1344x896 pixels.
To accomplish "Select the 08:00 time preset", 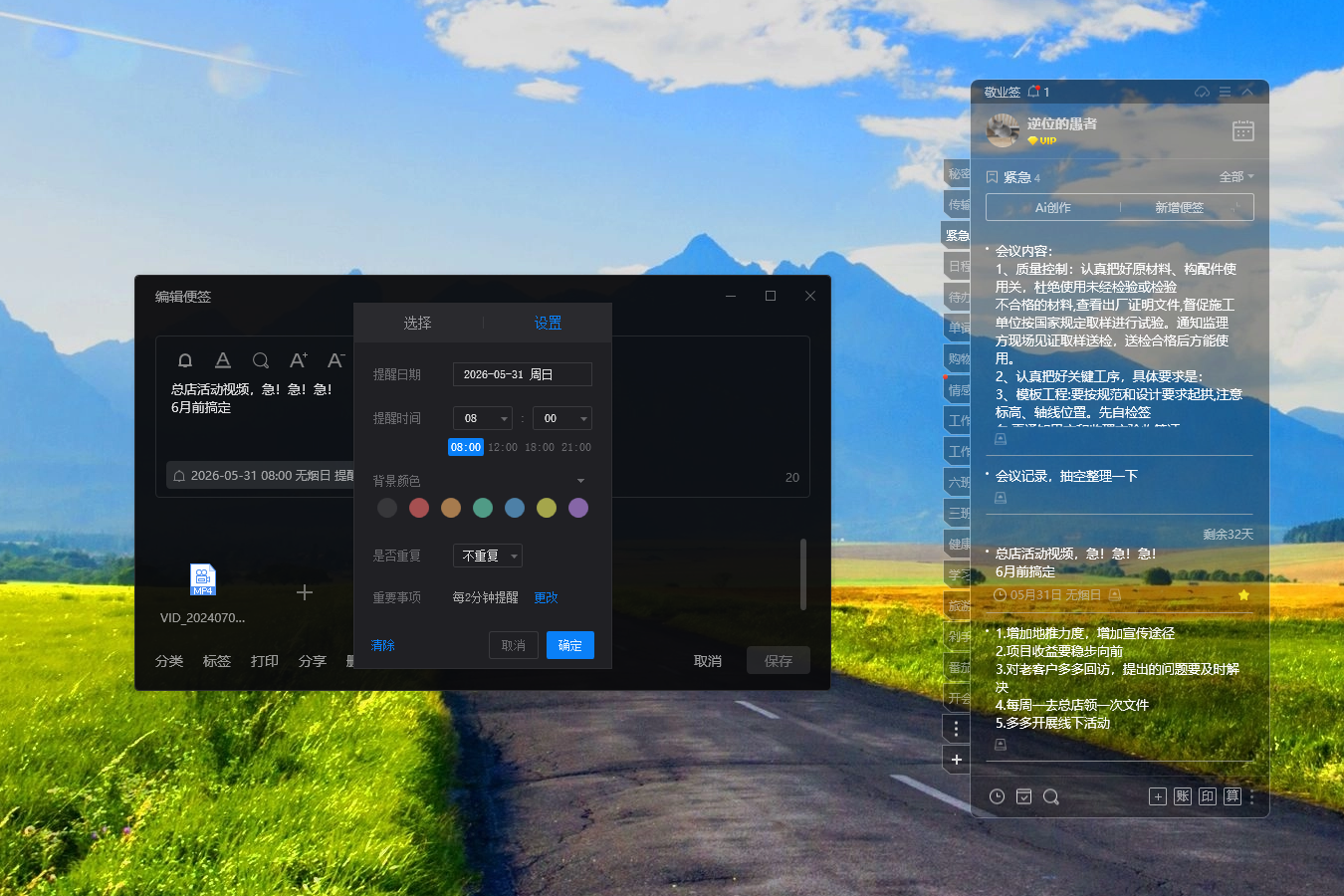I will (465, 447).
